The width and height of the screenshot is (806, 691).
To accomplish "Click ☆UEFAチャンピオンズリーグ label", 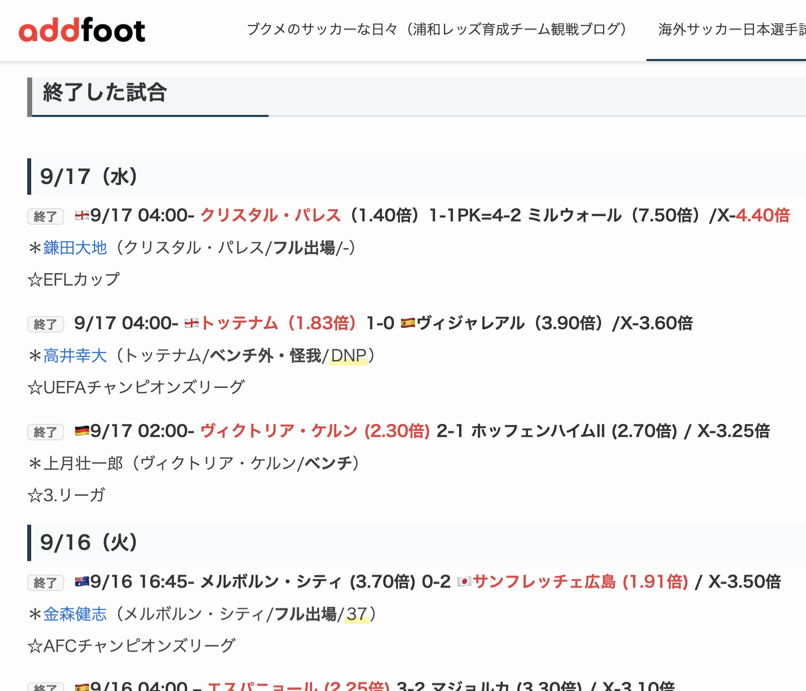I will [136, 387].
